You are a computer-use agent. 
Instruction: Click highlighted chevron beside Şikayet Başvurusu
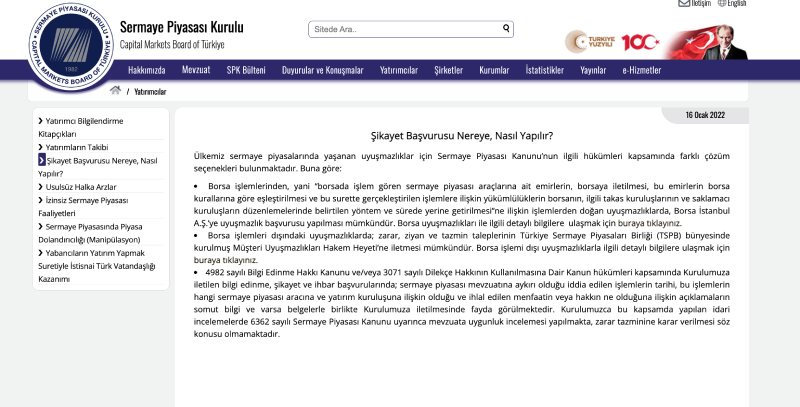point(42,160)
